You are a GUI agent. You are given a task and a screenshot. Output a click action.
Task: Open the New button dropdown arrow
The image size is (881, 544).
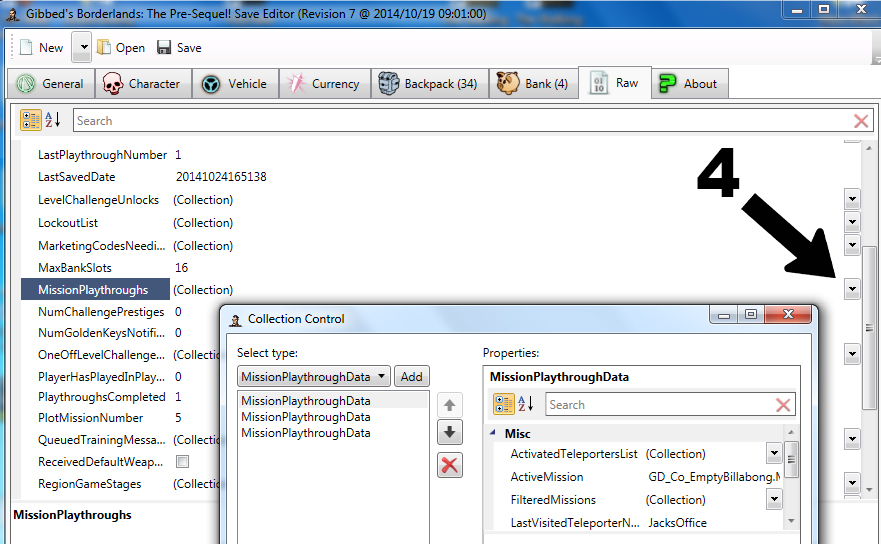[83, 48]
